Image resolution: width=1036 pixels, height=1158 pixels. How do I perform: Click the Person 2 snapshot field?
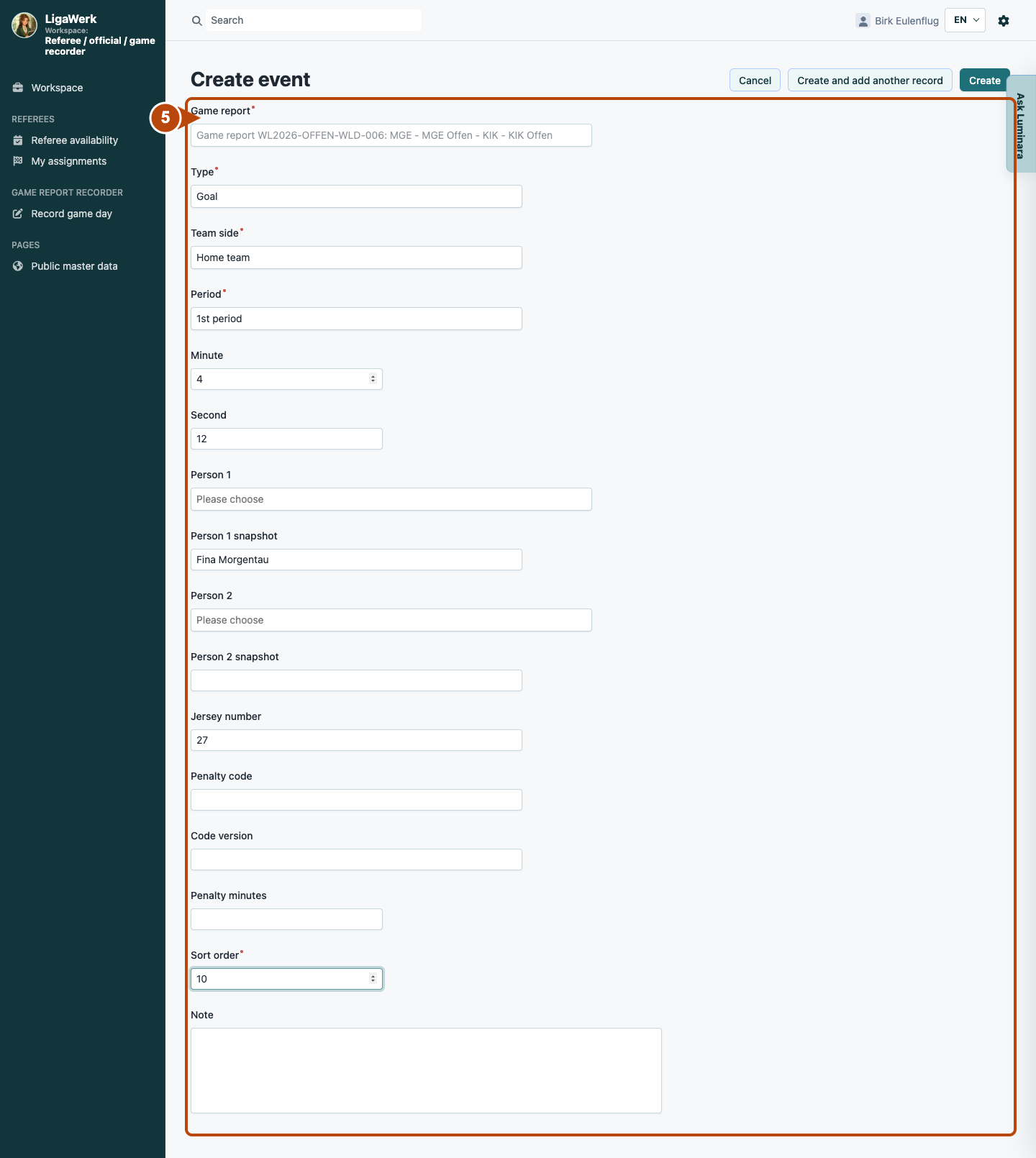(356, 680)
